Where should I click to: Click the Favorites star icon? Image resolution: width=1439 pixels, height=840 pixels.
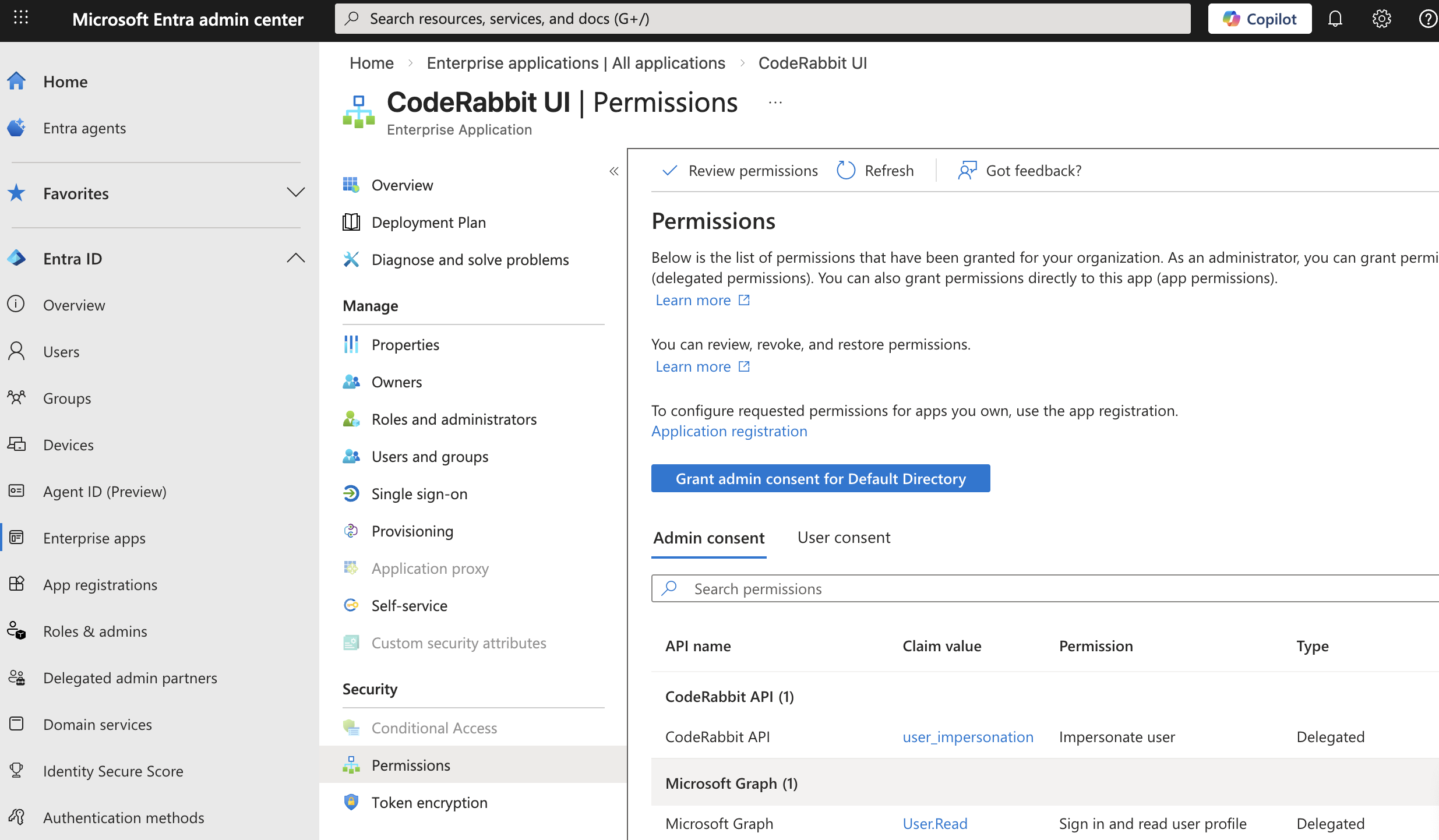coord(16,193)
